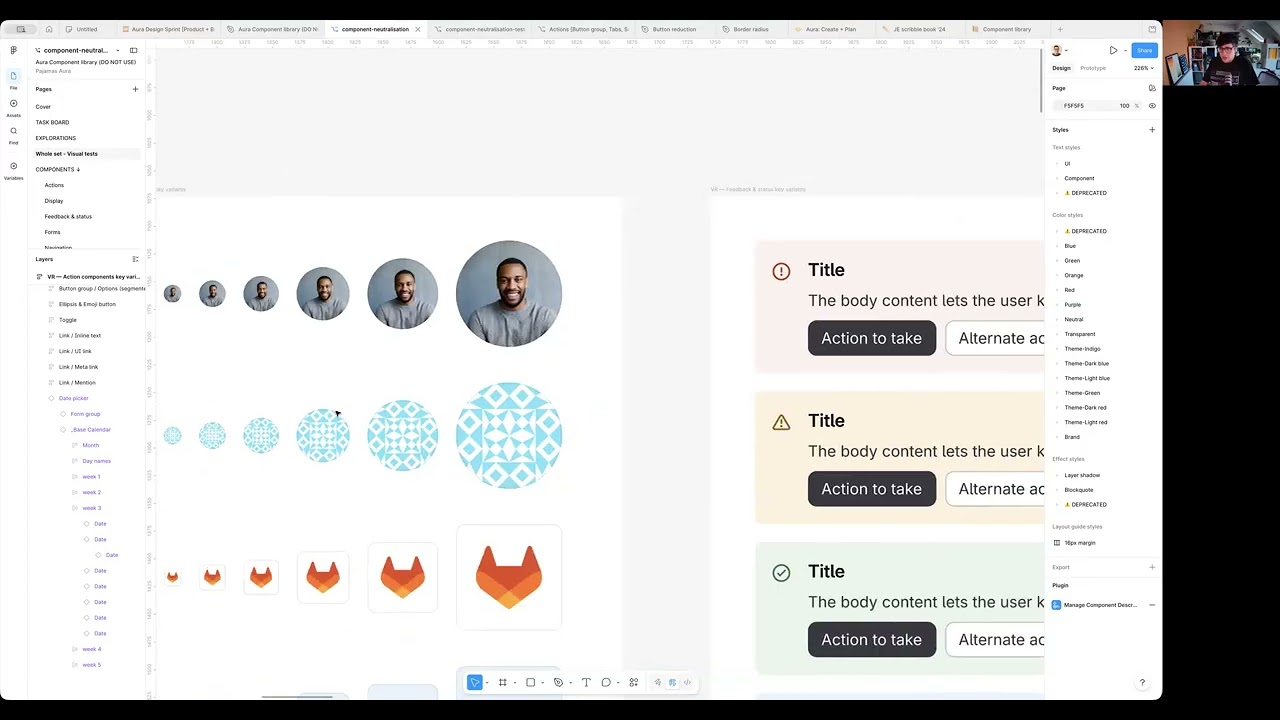
Task: Present the prototype with play icon
Action: 1113,50
